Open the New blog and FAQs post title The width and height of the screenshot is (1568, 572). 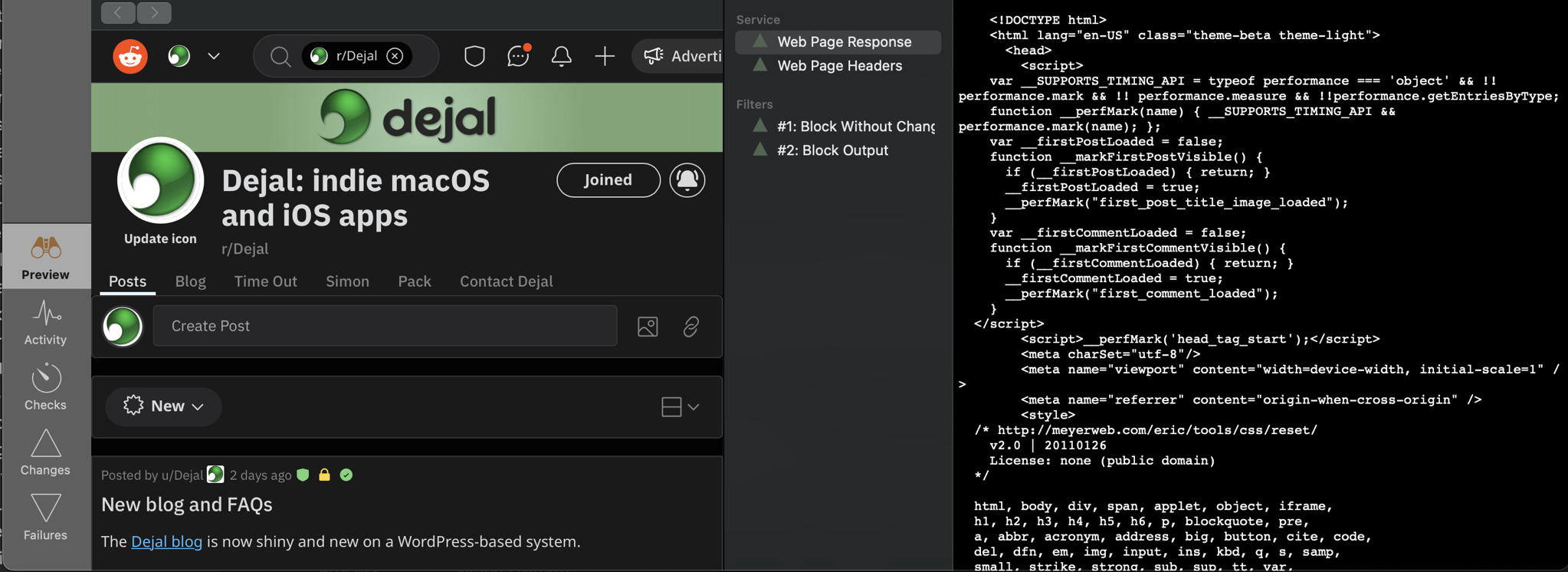tap(187, 505)
